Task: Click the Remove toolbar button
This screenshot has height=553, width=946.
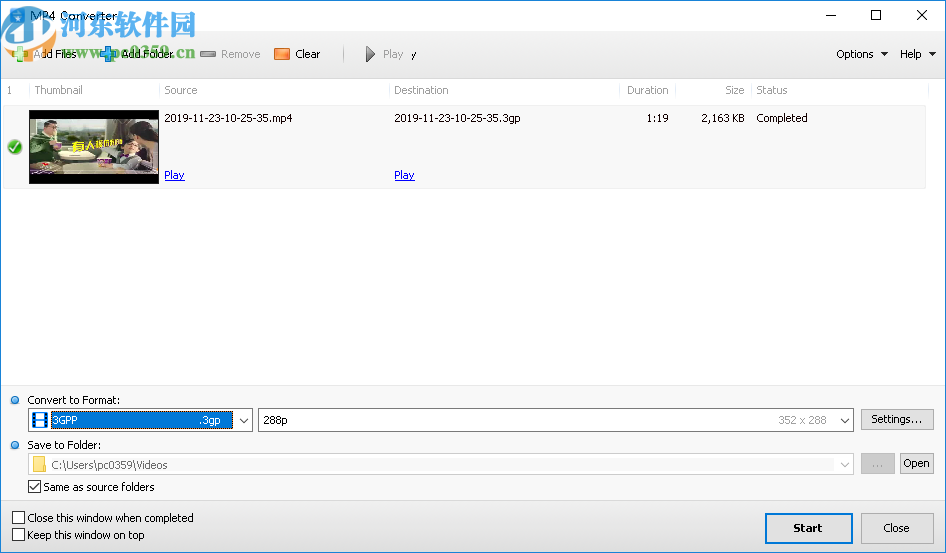Action: pos(230,54)
